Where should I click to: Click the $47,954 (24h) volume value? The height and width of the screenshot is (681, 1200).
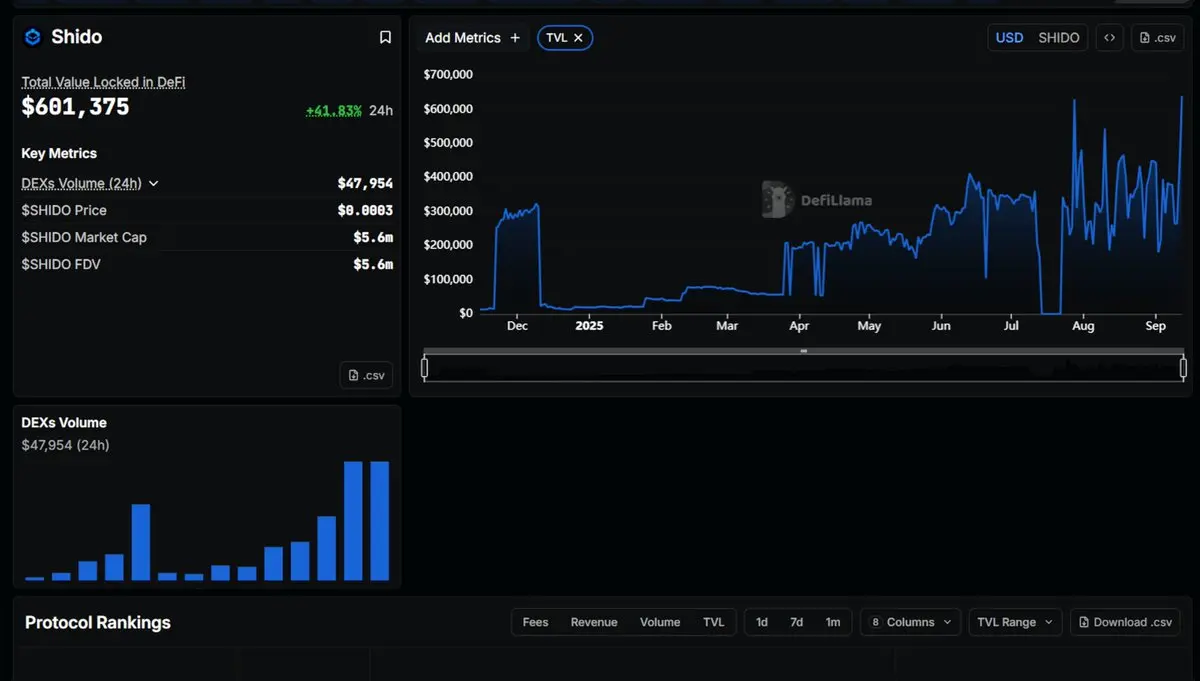pos(65,445)
